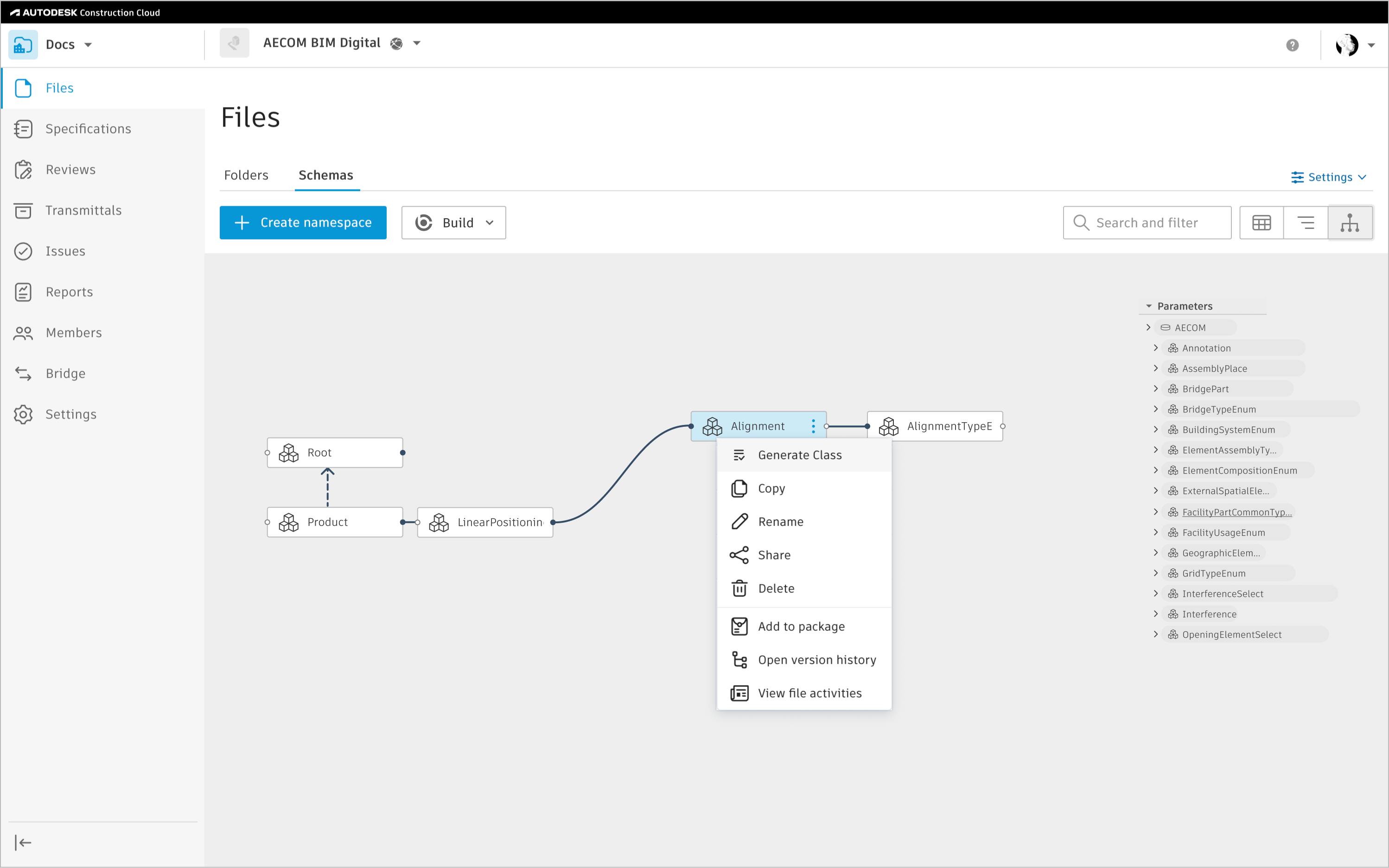This screenshot has width=1389, height=868.
Task: Select OpeningElementSelect in Parameters
Action: pos(1245,634)
